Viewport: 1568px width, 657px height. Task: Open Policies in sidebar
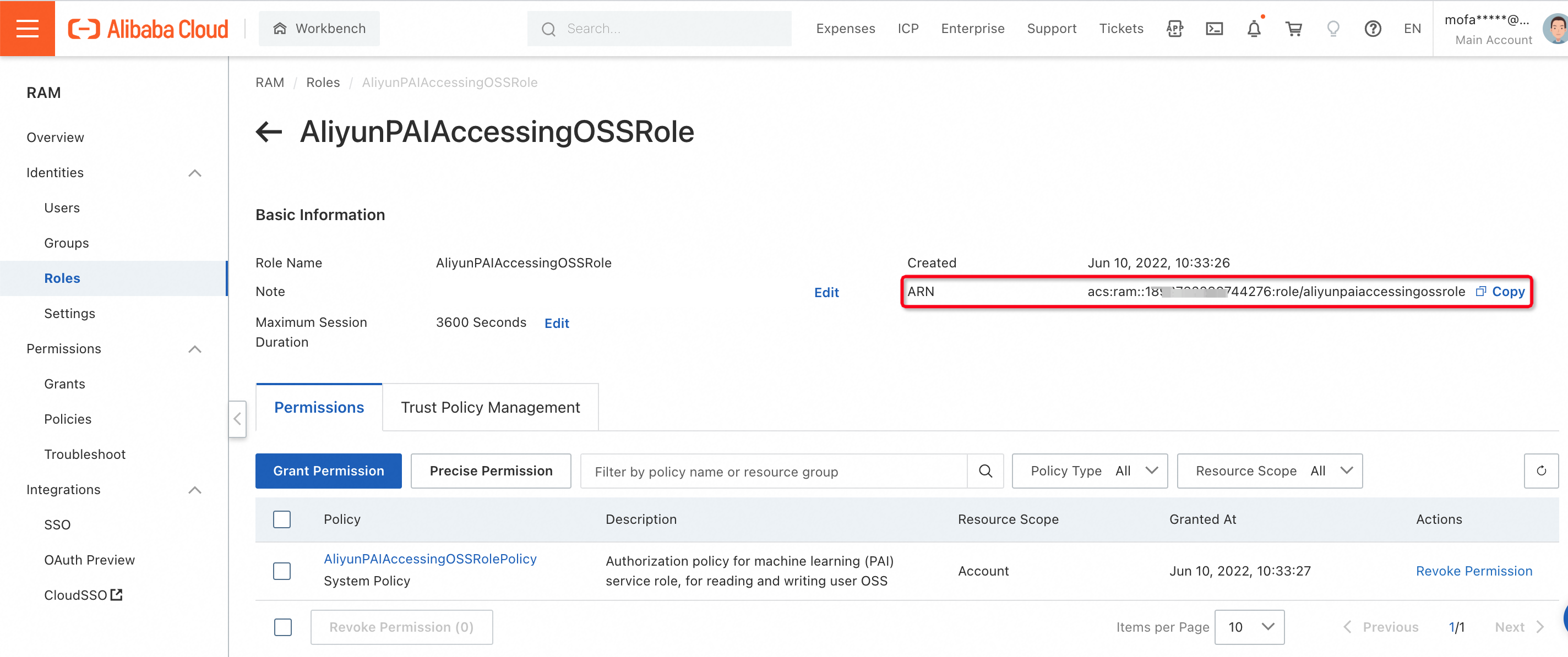[x=68, y=420]
